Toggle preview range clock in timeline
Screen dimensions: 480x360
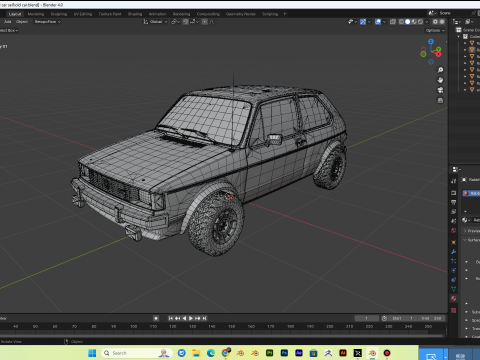(384, 318)
